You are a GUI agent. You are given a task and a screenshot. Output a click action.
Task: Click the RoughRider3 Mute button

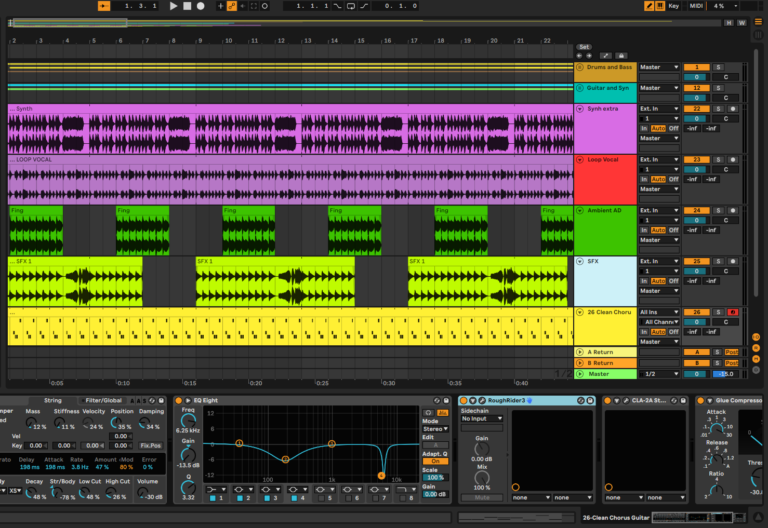click(x=482, y=498)
